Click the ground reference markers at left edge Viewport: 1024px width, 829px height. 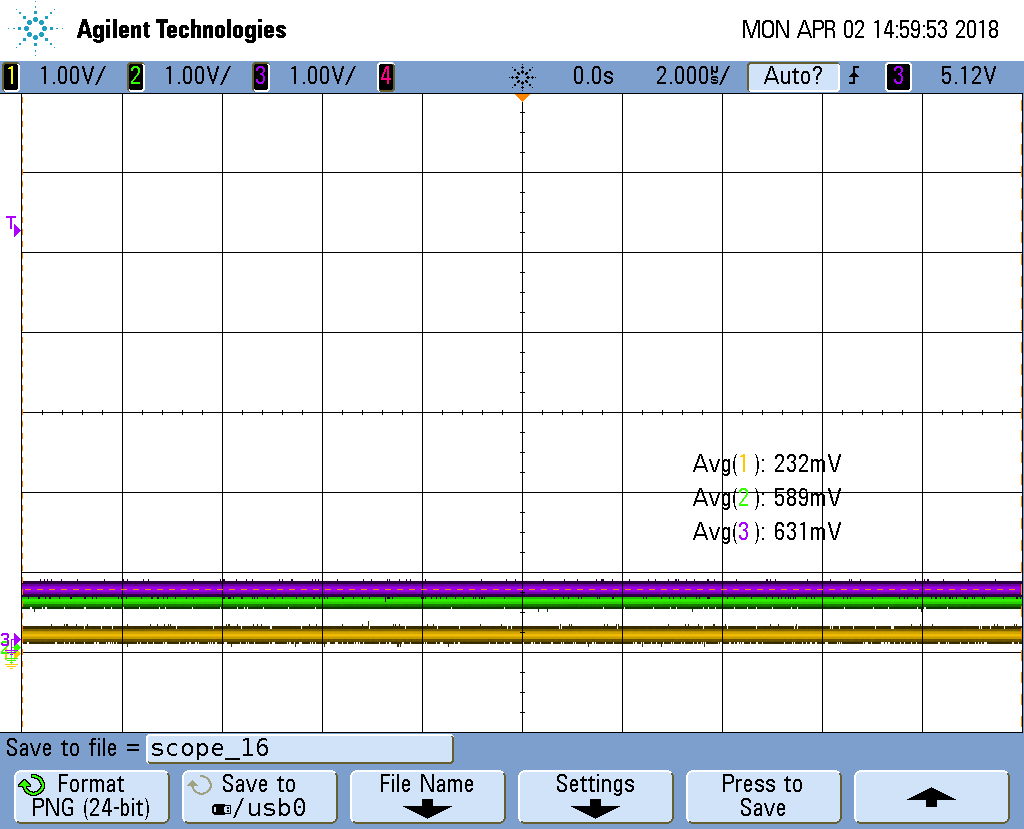coord(10,650)
